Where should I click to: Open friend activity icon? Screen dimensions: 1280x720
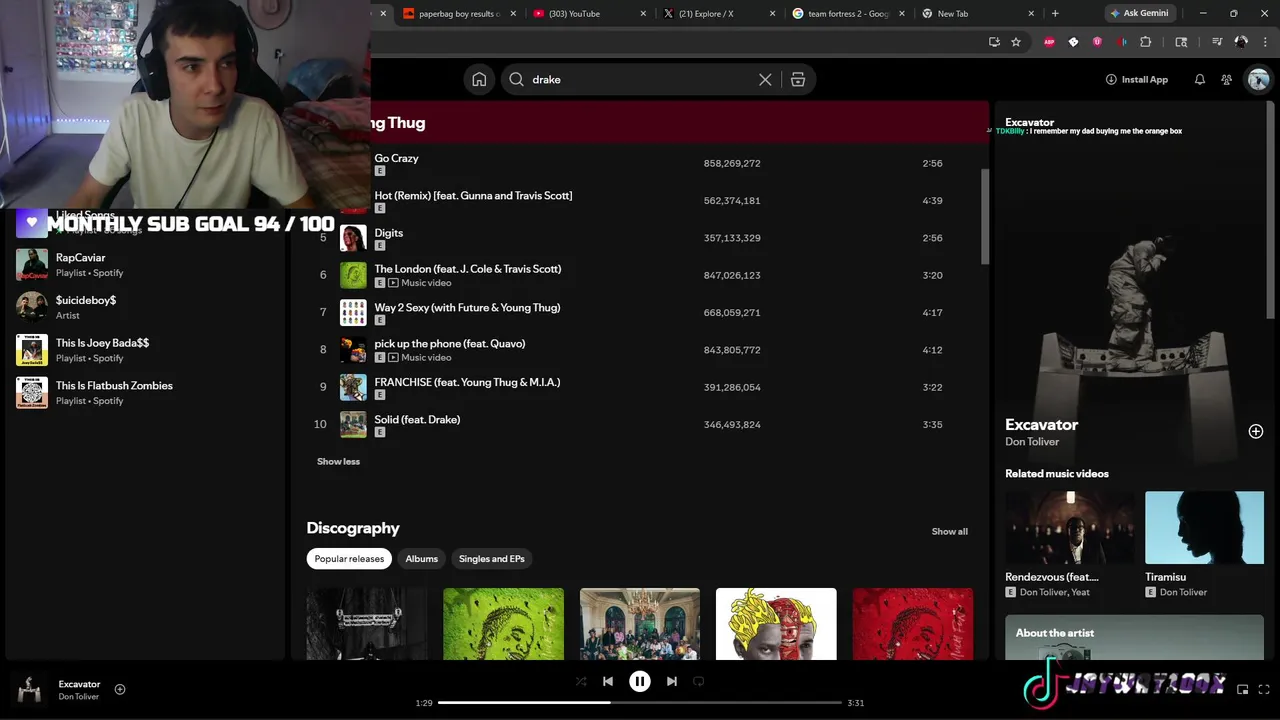(1227, 79)
